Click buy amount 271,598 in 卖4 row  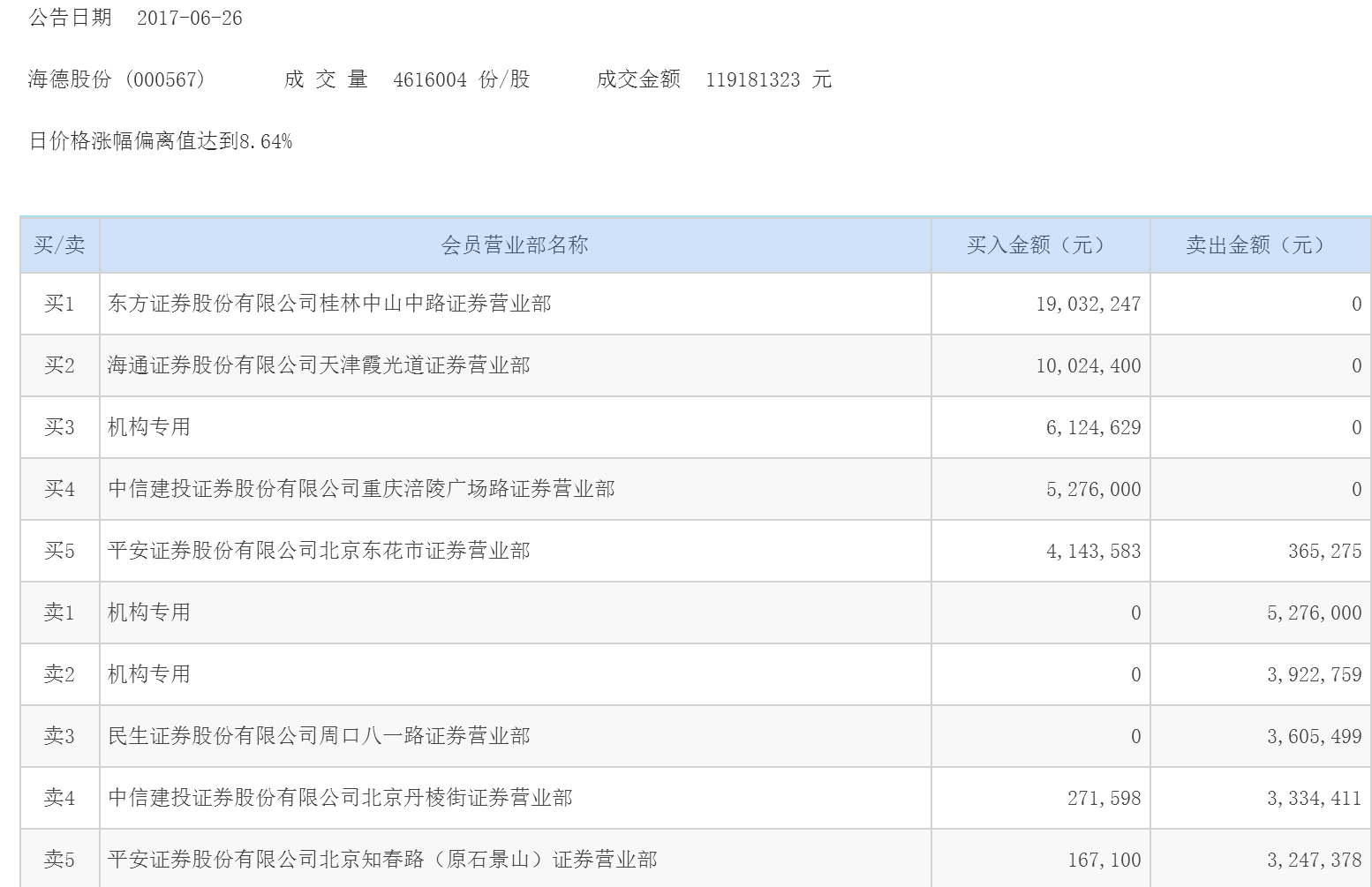click(1104, 799)
